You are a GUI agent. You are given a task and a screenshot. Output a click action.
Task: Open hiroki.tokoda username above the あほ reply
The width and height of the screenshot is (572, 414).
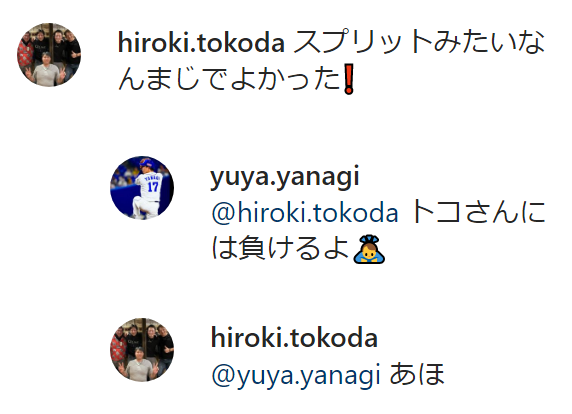[x=294, y=338]
